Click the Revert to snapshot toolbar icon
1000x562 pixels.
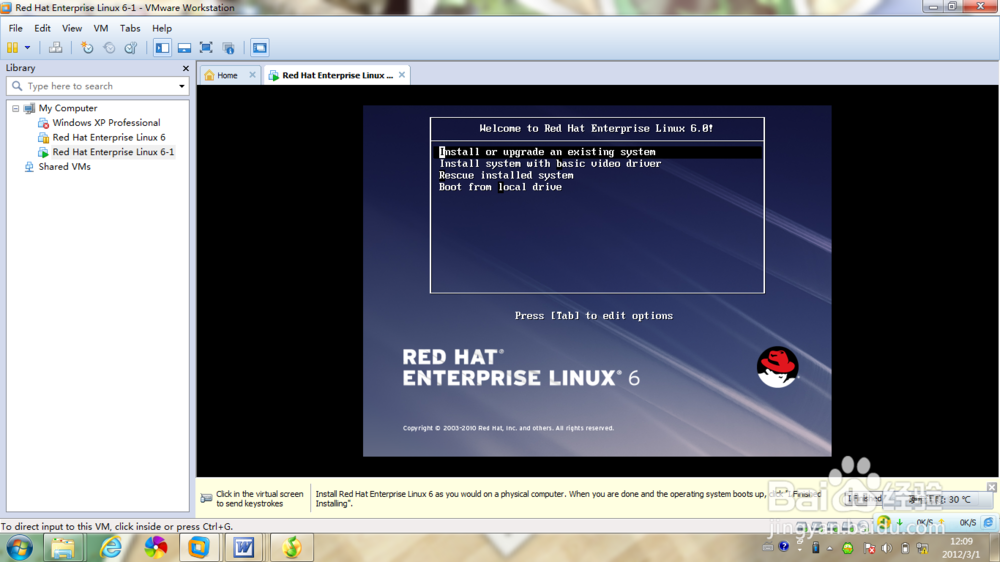click(109, 48)
